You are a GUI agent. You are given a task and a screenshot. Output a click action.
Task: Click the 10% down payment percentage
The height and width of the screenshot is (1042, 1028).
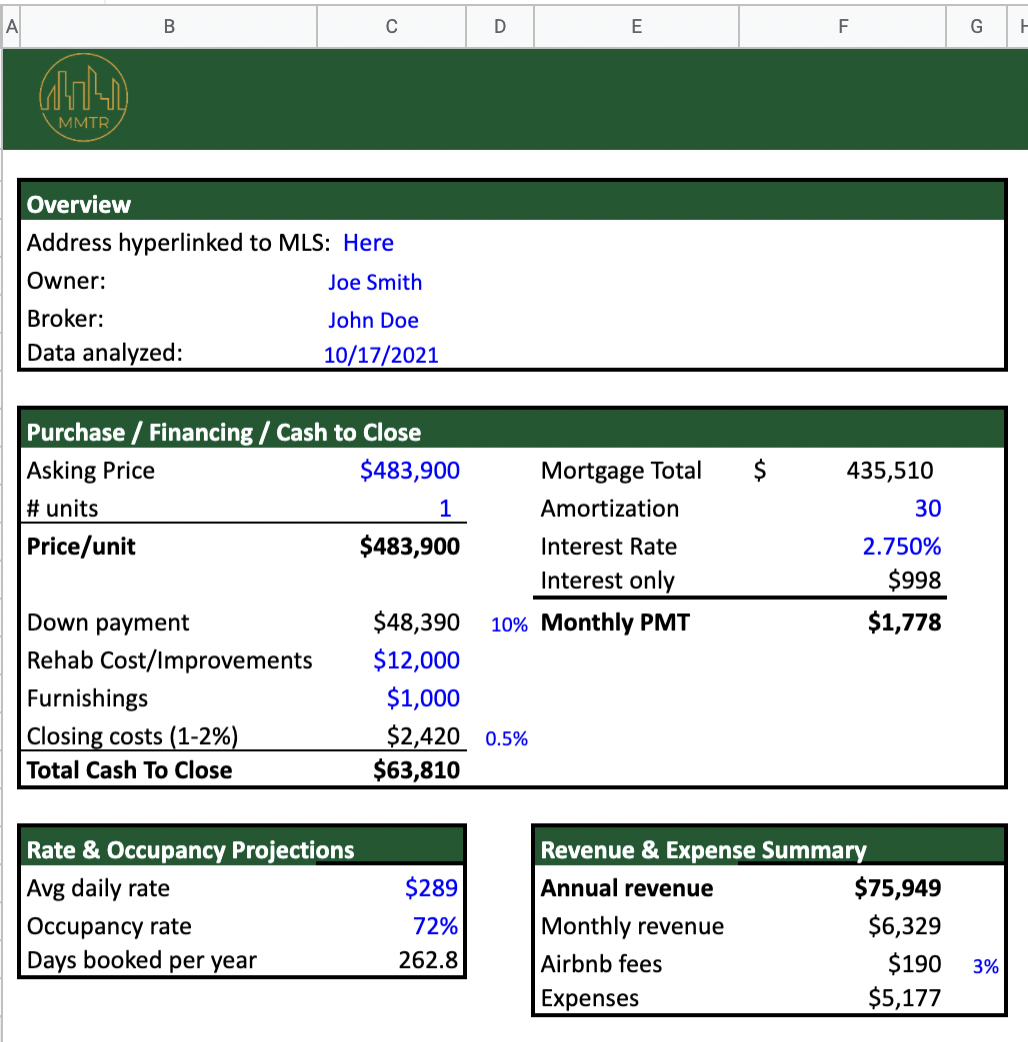pos(509,625)
